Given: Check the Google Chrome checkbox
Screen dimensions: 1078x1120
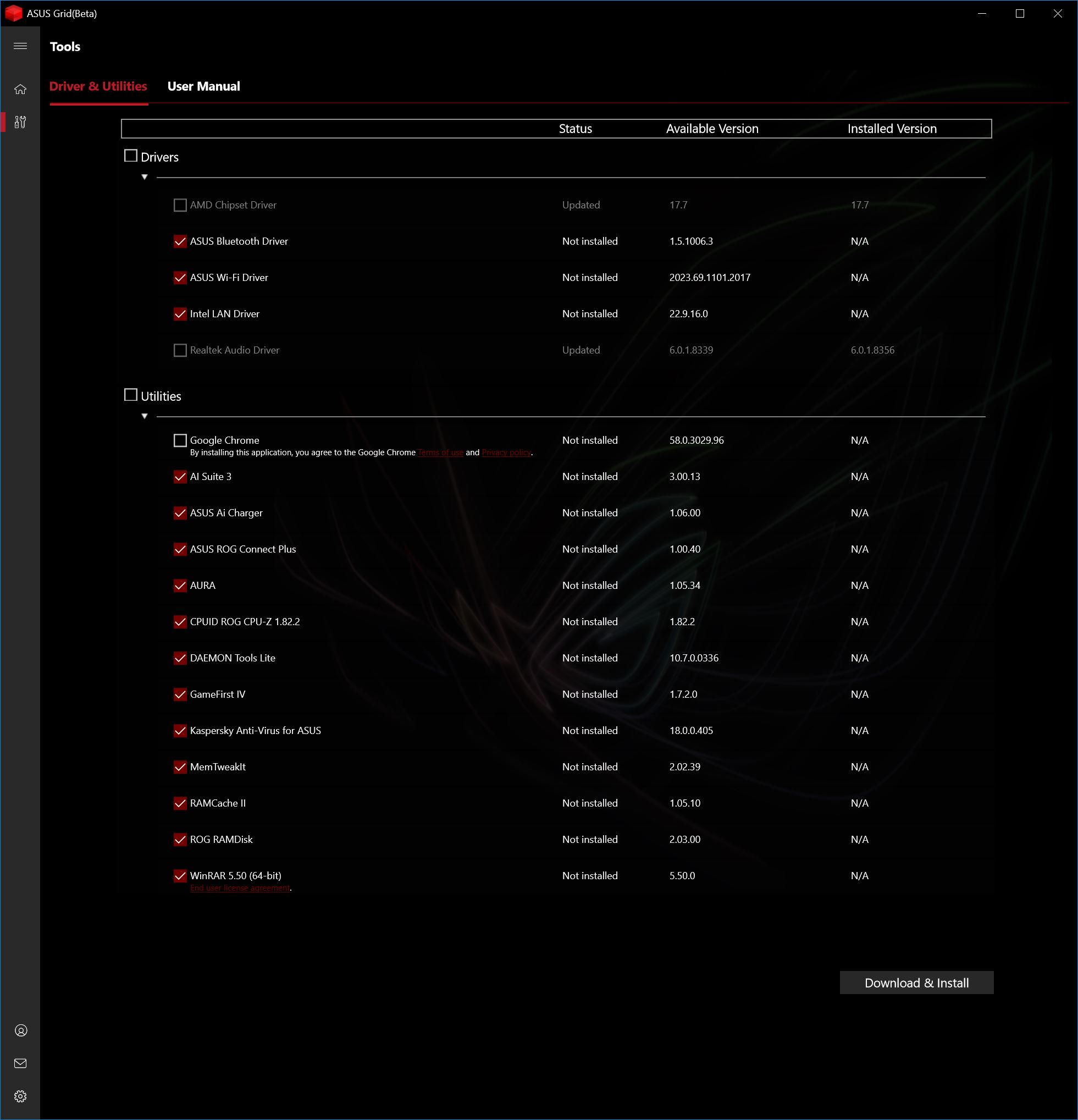Looking at the screenshot, I should click(180, 440).
